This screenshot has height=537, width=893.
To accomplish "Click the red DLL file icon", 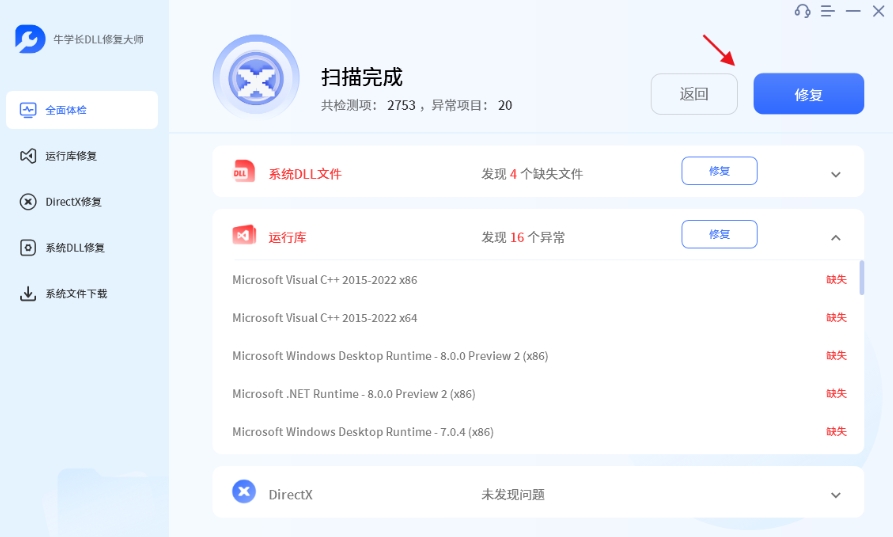I will [x=244, y=172].
